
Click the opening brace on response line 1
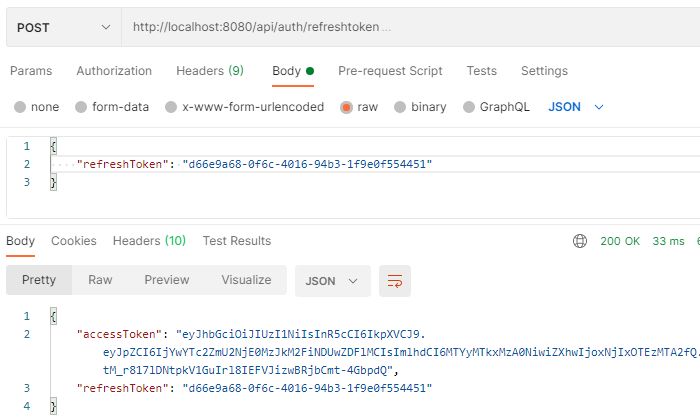53,316
